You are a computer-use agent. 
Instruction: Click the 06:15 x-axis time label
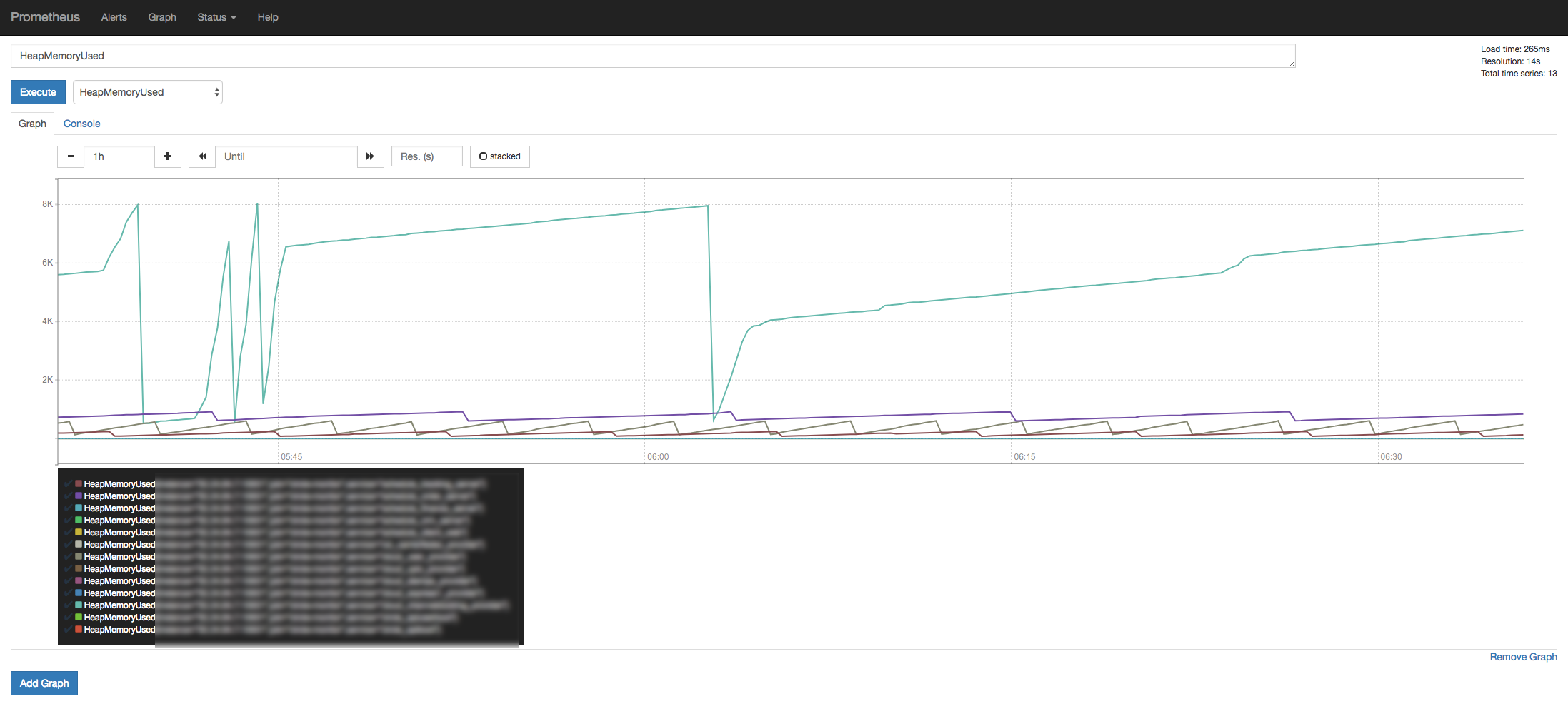pyautogui.click(x=1024, y=457)
